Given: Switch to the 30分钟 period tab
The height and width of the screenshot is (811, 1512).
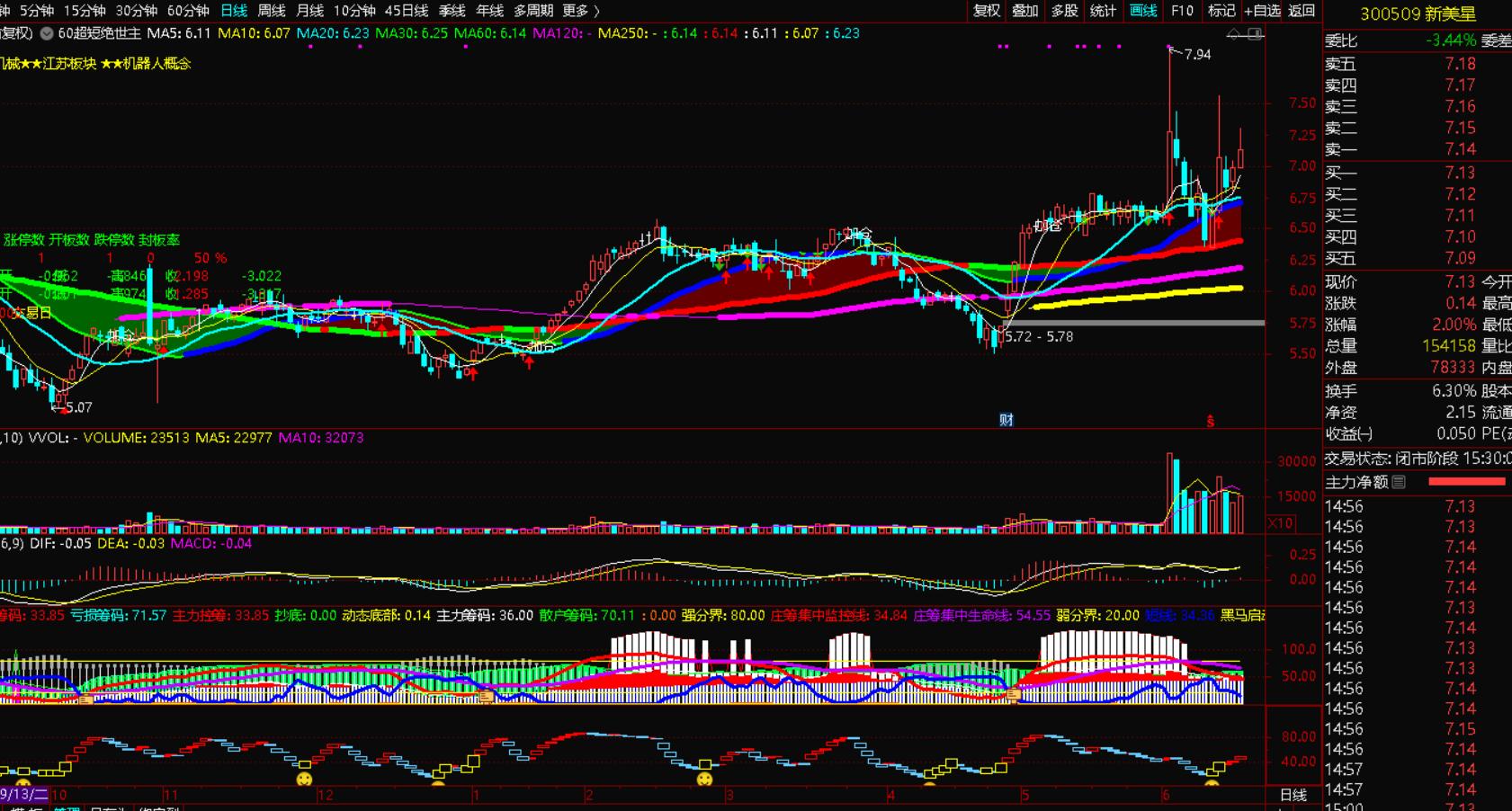Looking at the screenshot, I should click(x=137, y=11).
